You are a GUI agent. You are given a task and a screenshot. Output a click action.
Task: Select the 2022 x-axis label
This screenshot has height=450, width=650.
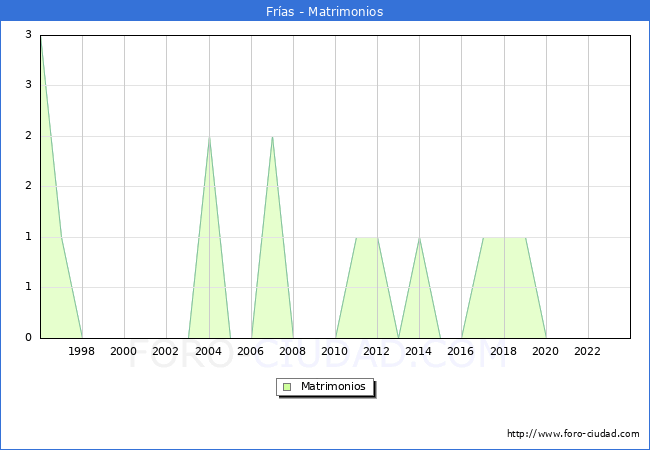(587, 351)
